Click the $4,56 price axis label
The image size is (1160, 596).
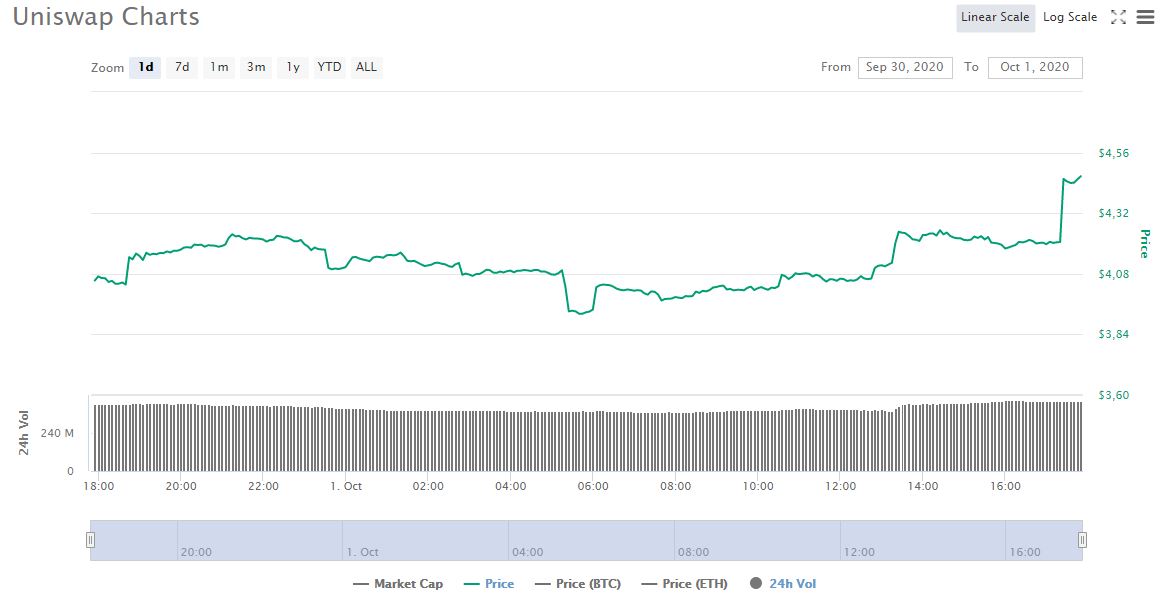(1113, 153)
